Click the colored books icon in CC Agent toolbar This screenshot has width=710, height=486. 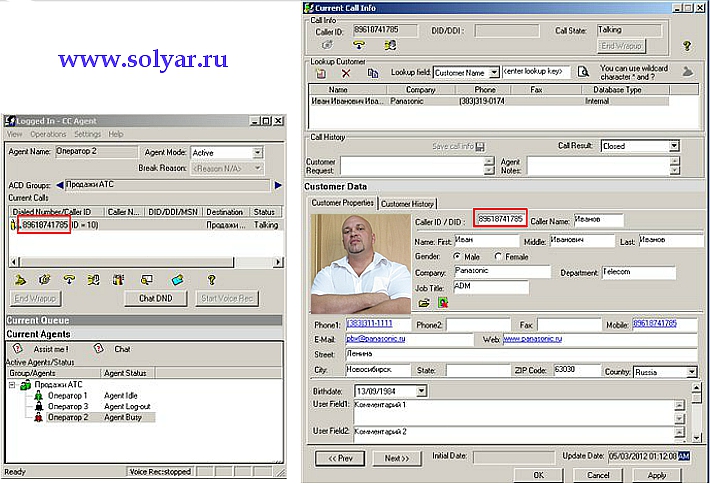[x=118, y=280]
